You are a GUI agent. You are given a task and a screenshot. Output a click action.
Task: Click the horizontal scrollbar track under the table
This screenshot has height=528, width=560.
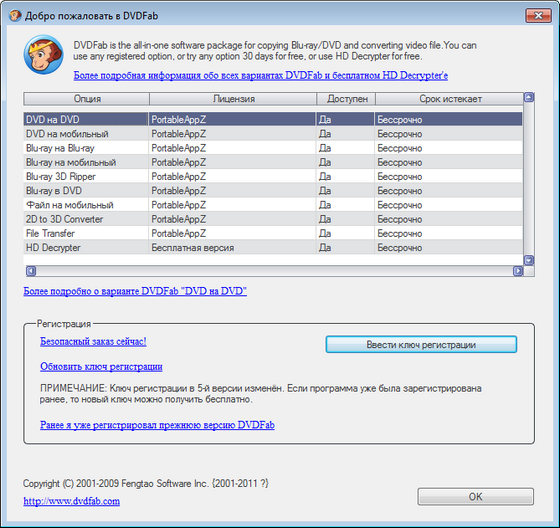click(x=274, y=271)
